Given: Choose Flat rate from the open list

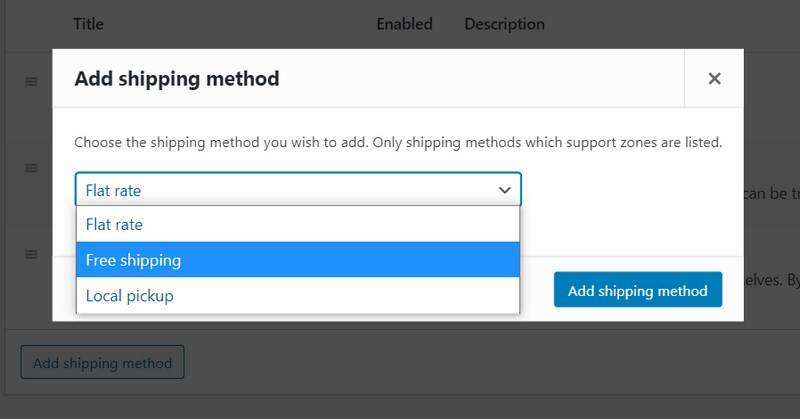Looking at the screenshot, I should point(298,225).
